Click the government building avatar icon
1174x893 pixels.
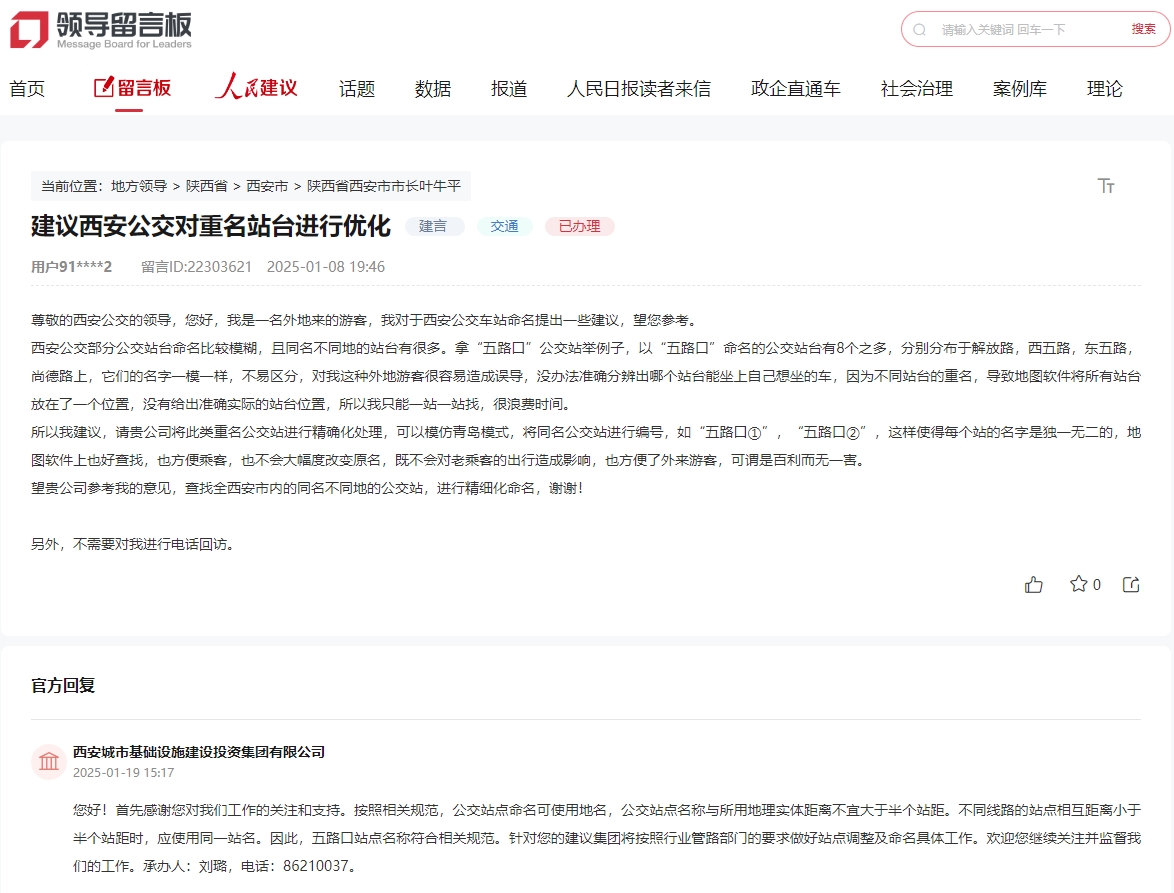coord(49,762)
